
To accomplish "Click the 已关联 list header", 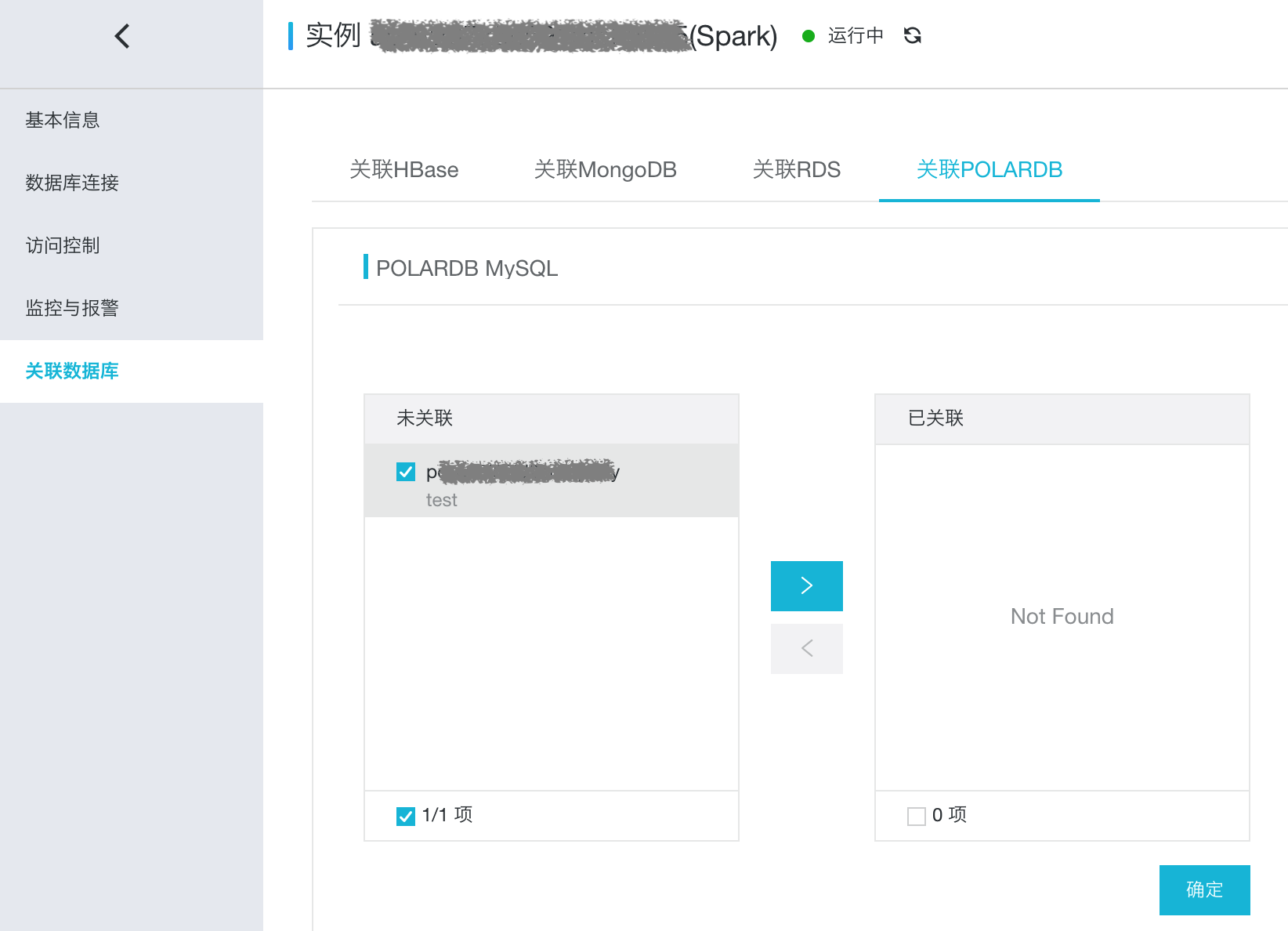I will coord(1062,418).
